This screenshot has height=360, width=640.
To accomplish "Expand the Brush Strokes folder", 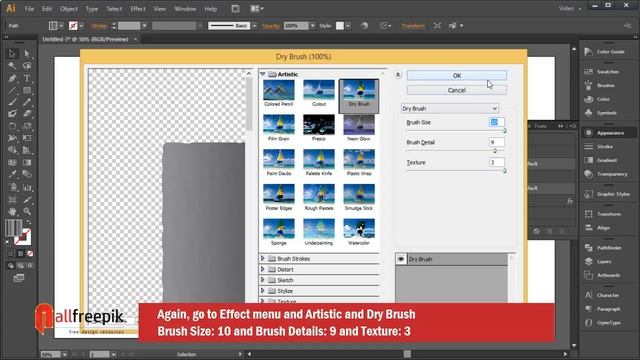I will (263, 258).
